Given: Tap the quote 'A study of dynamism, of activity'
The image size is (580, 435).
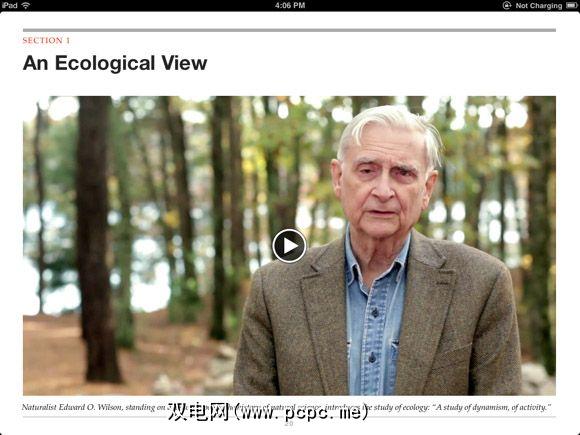Looking at the screenshot, I should click(492, 407).
